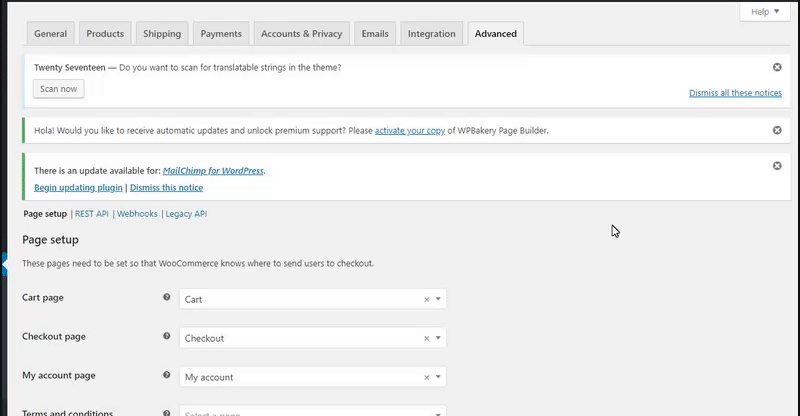Screen dimensions: 800x416
Task: Clear the selected Cart page value
Action: 426,299
